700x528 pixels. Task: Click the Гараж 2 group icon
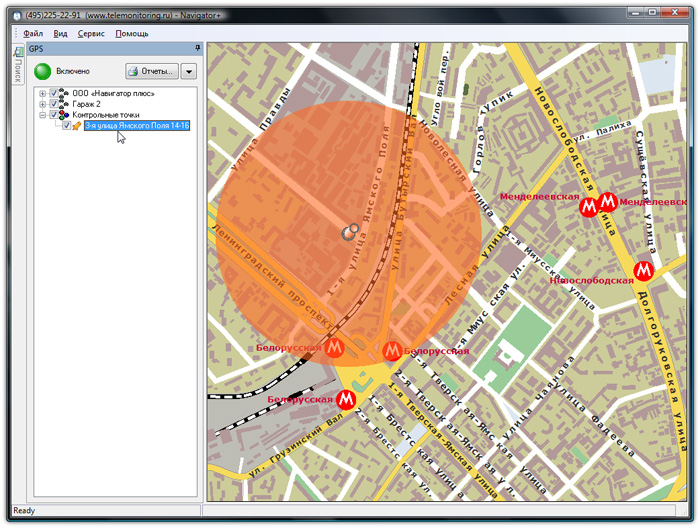(65, 104)
